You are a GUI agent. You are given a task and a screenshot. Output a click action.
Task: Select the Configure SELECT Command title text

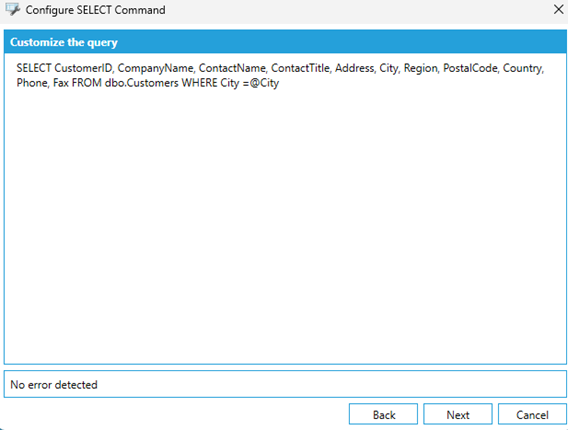click(95, 10)
